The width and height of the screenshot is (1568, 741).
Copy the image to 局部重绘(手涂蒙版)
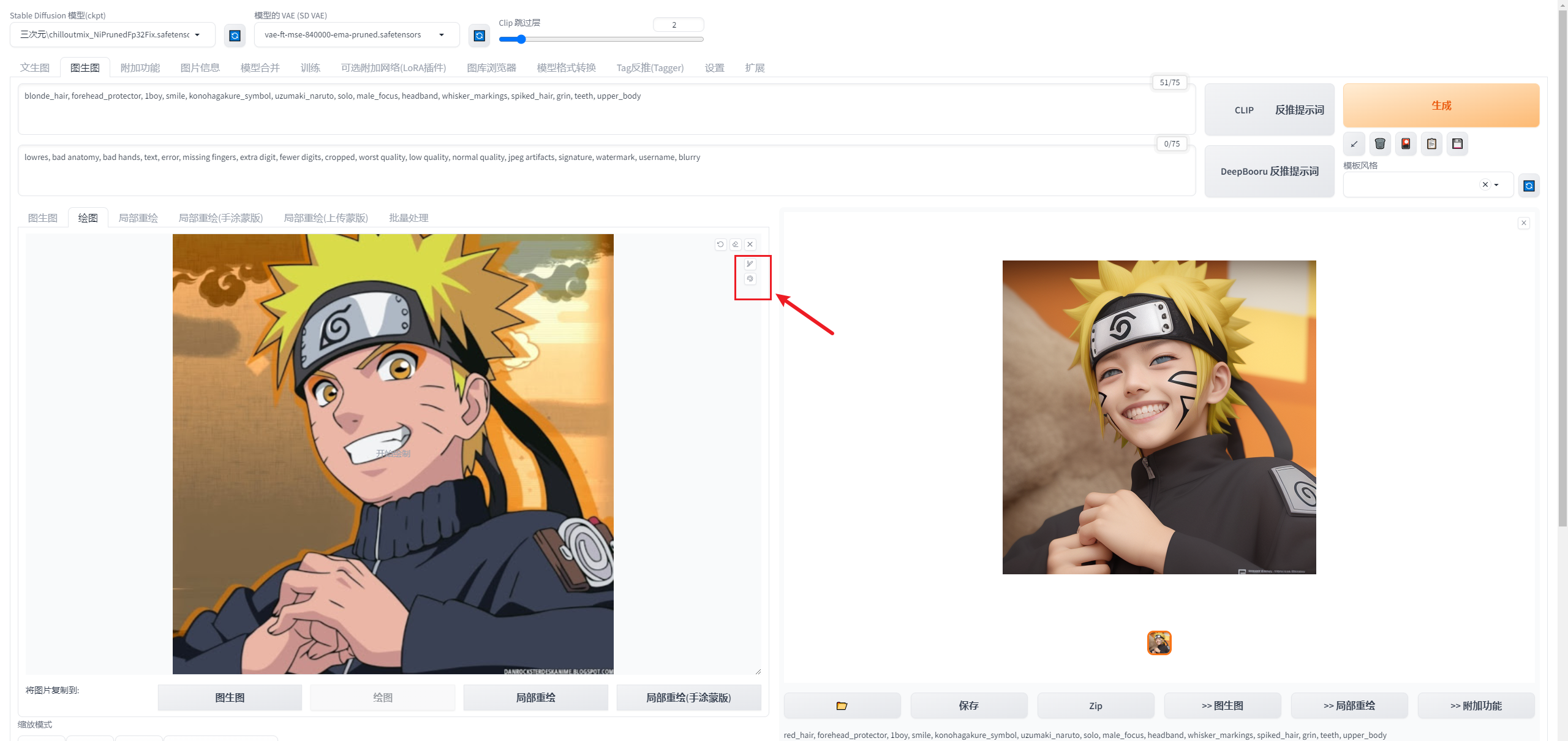pos(689,697)
